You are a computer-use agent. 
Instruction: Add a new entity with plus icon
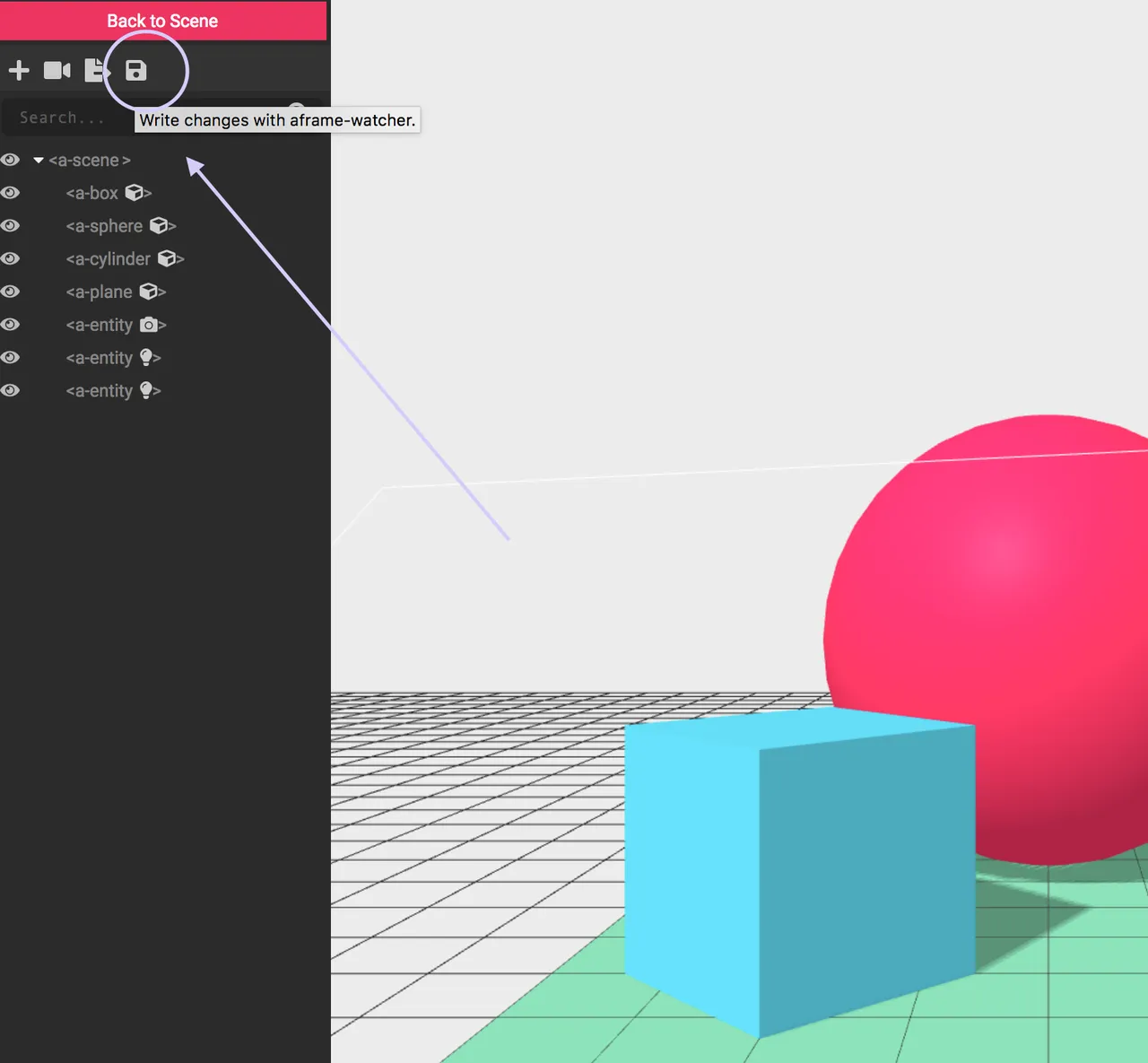tap(19, 70)
